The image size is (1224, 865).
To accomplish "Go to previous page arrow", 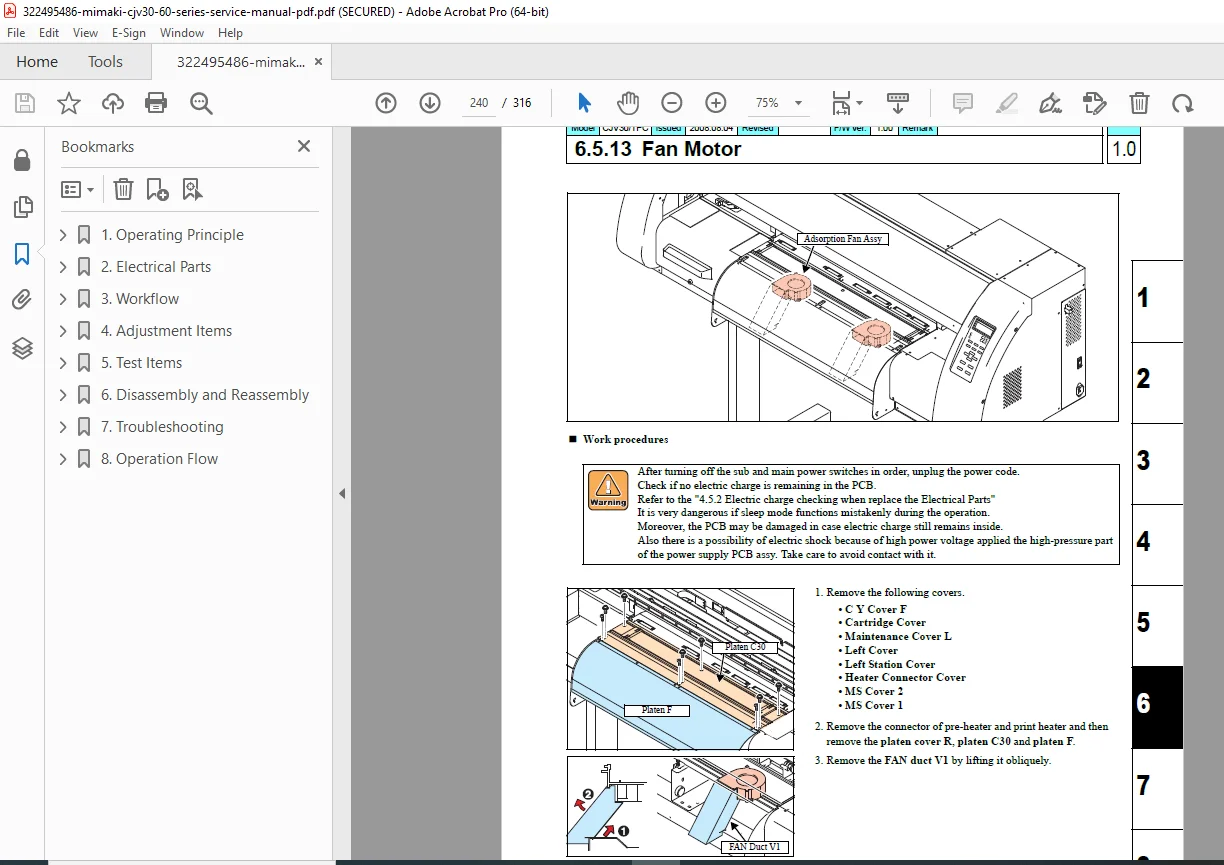I will (x=386, y=103).
